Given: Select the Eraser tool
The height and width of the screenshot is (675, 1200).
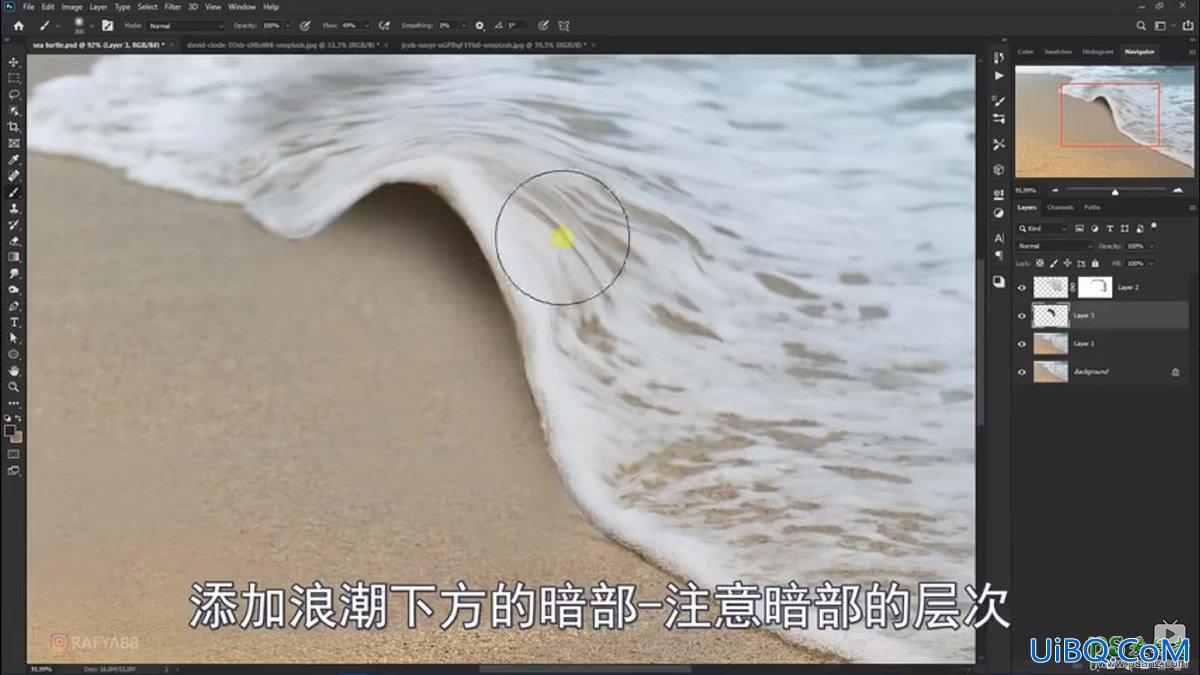Looking at the screenshot, I should click(14, 241).
